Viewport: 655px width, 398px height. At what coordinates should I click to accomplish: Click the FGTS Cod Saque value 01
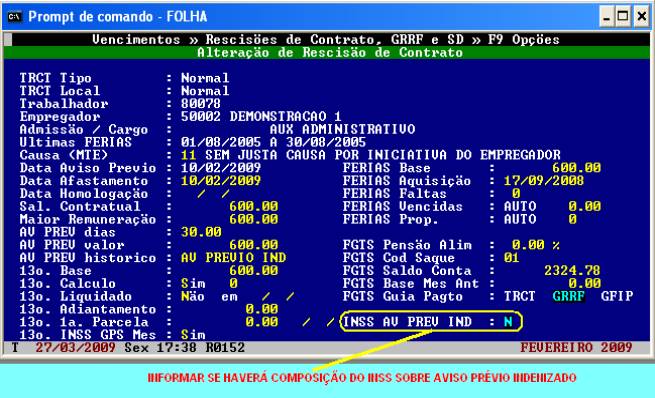tap(512, 258)
